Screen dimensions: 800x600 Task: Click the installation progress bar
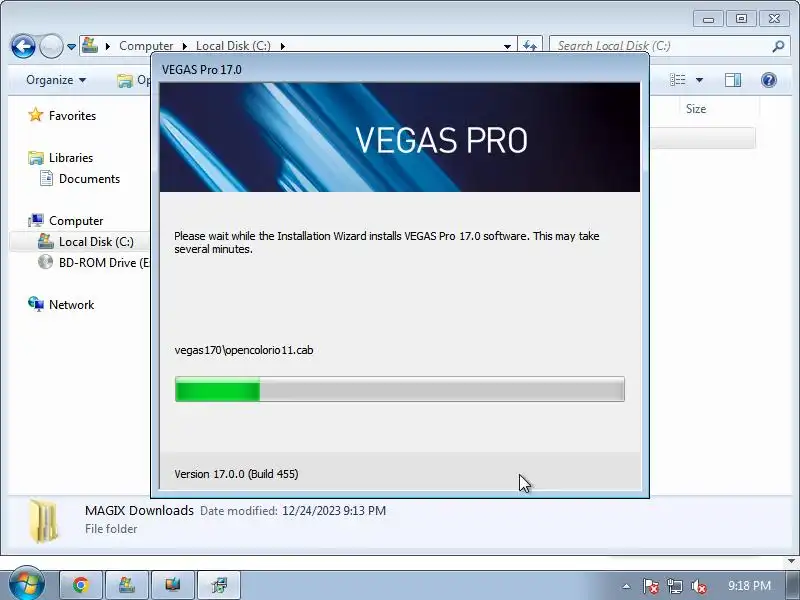coord(399,389)
